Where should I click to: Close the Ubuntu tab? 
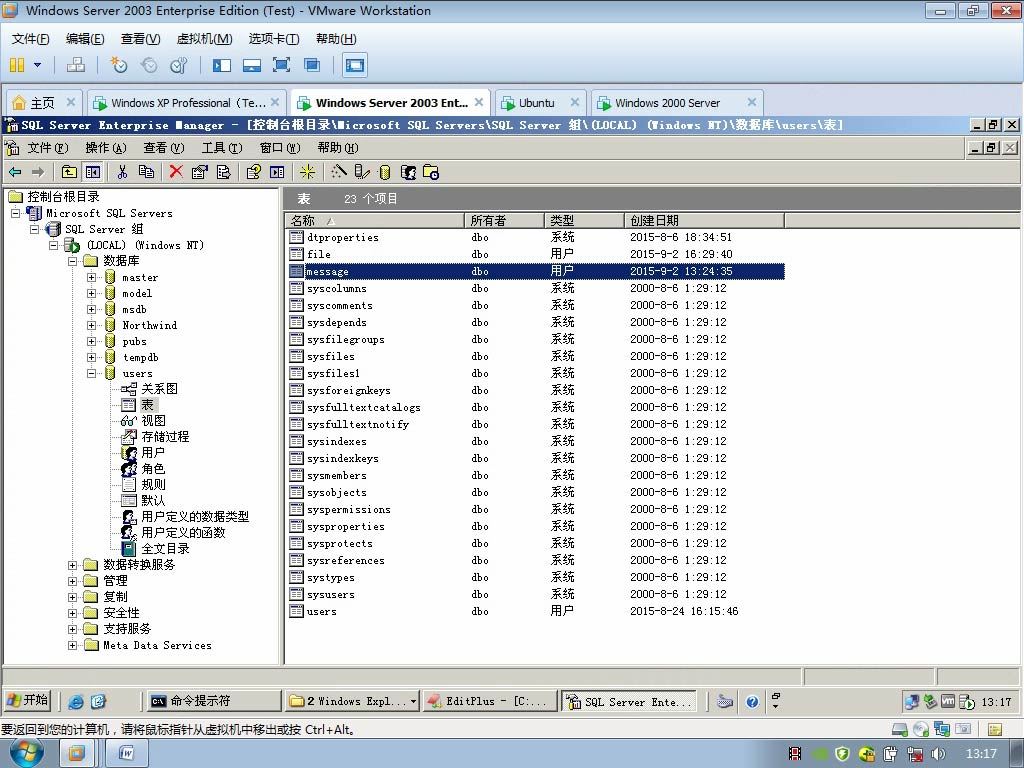click(575, 102)
